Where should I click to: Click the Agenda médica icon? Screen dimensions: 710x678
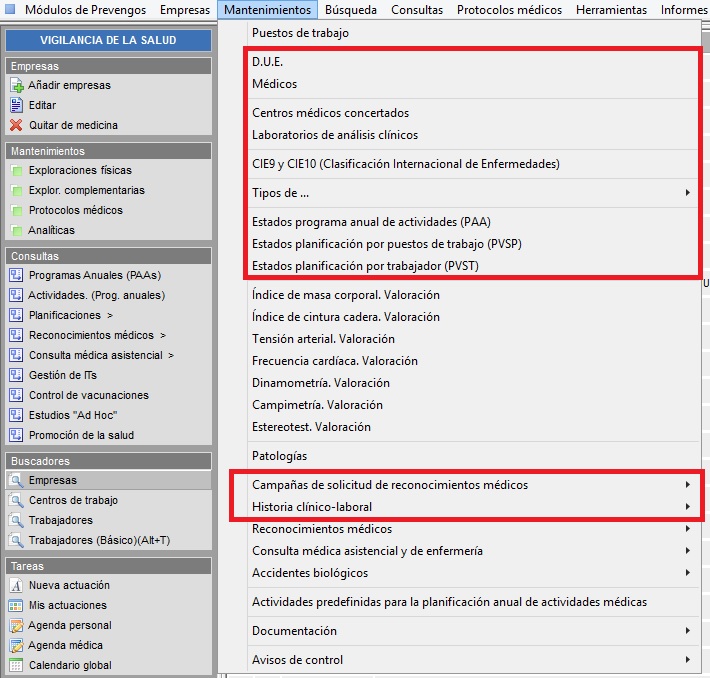pos(16,646)
